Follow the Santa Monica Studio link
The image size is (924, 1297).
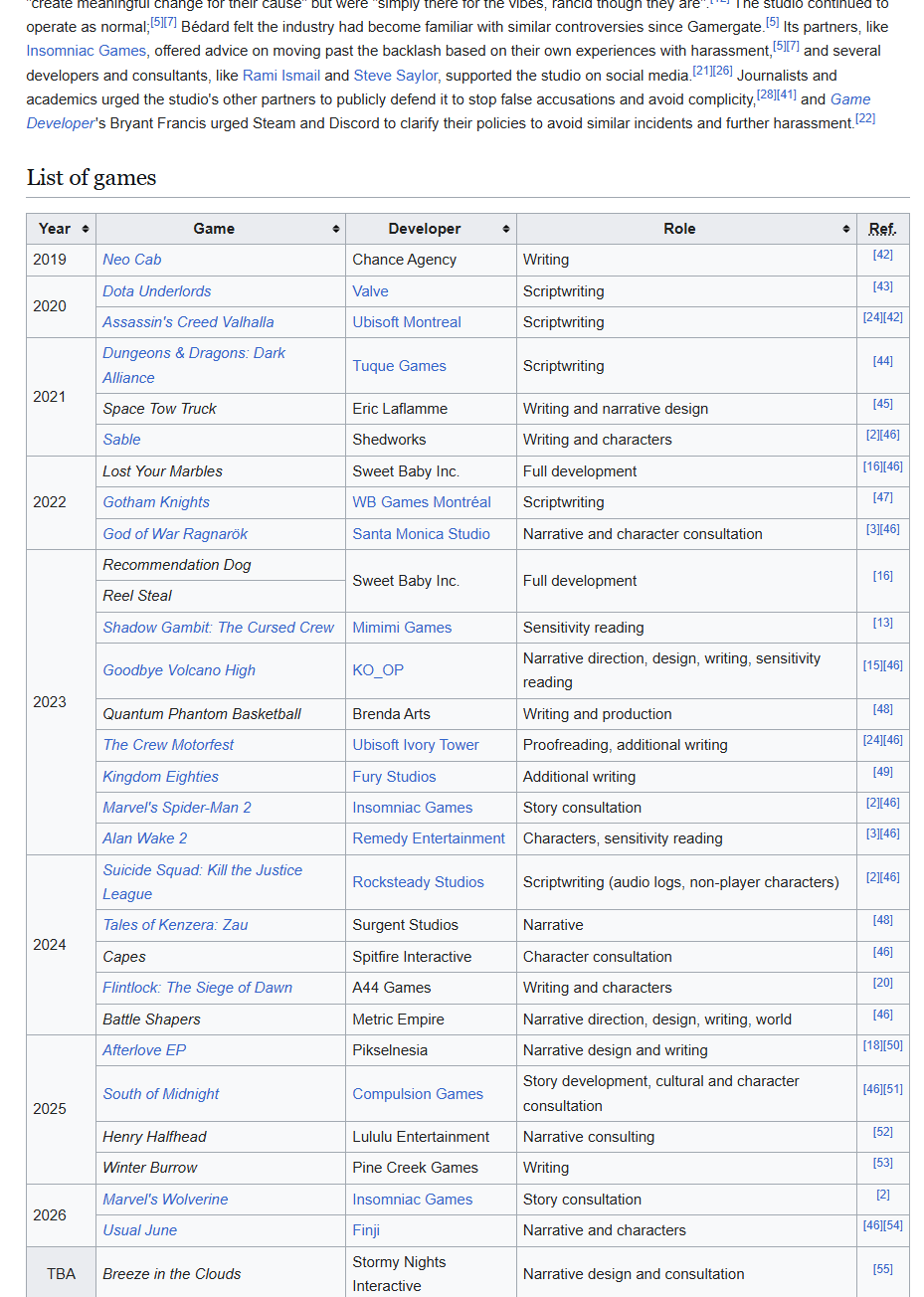[x=421, y=534]
